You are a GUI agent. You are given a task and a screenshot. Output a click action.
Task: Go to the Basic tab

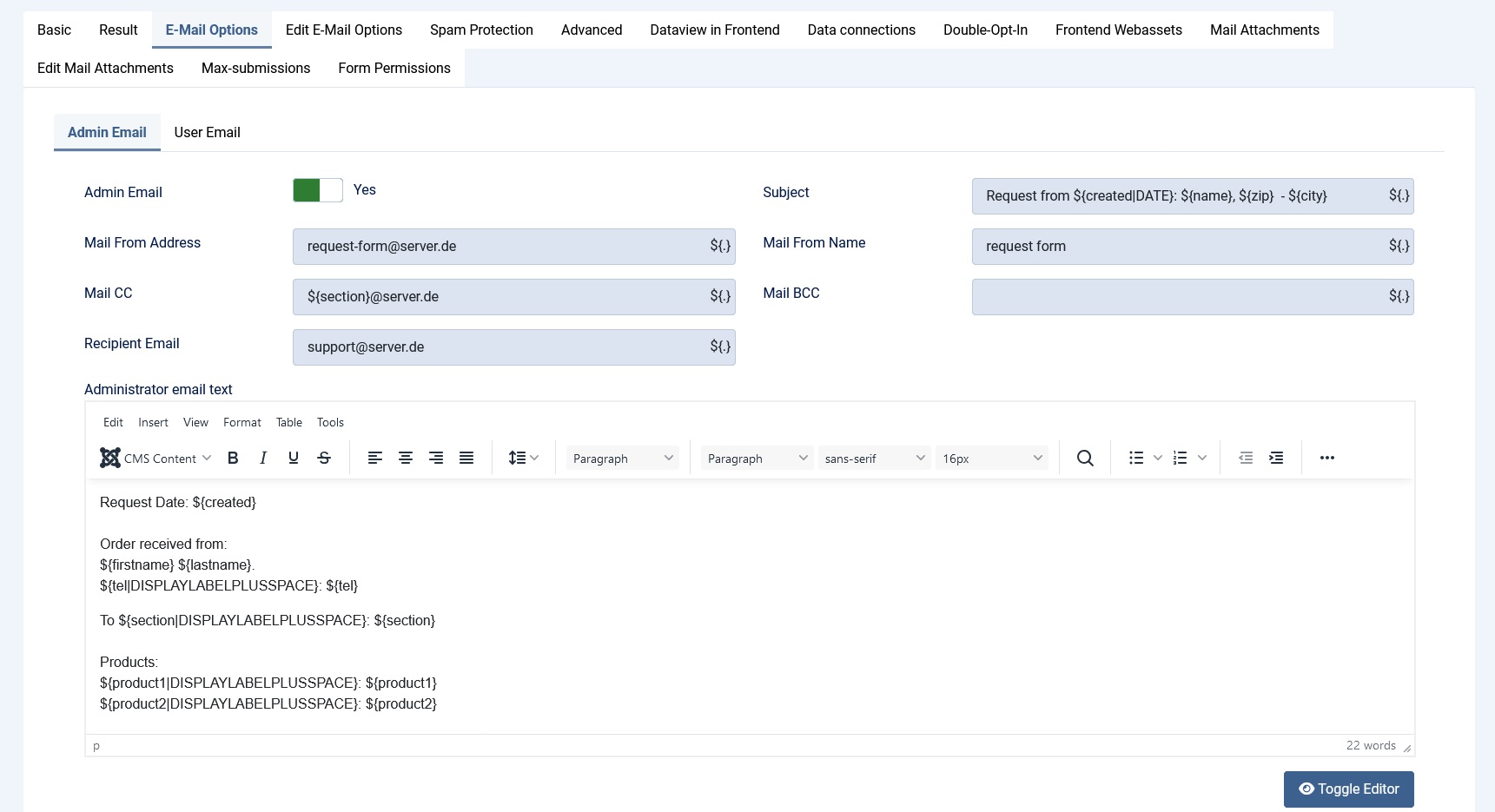point(54,30)
